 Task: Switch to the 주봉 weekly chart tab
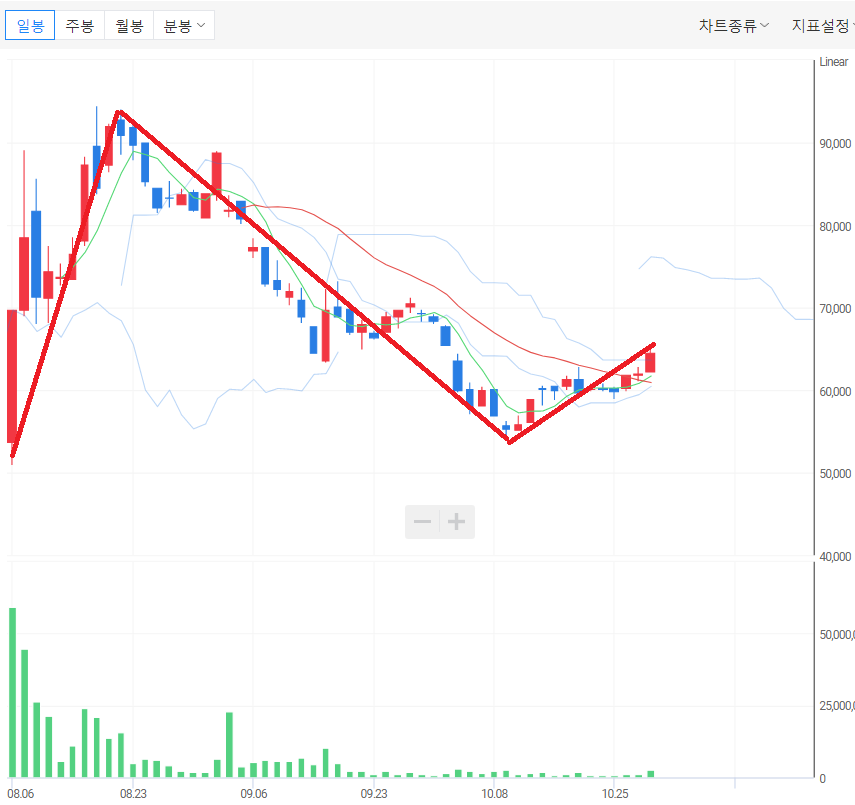(x=80, y=25)
